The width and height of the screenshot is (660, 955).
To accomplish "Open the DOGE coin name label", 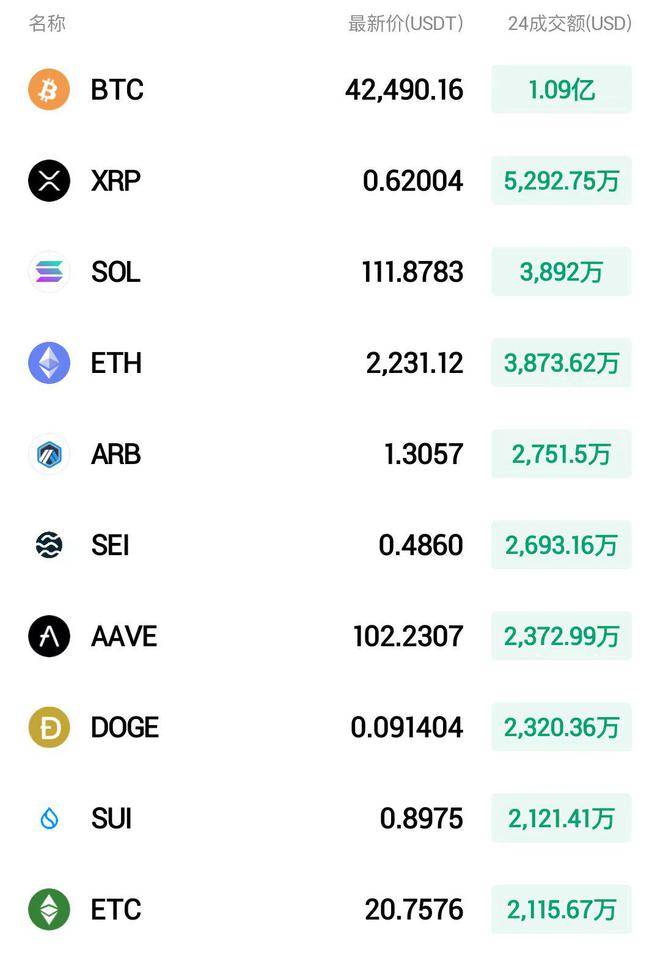I will pyautogui.click(x=125, y=727).
